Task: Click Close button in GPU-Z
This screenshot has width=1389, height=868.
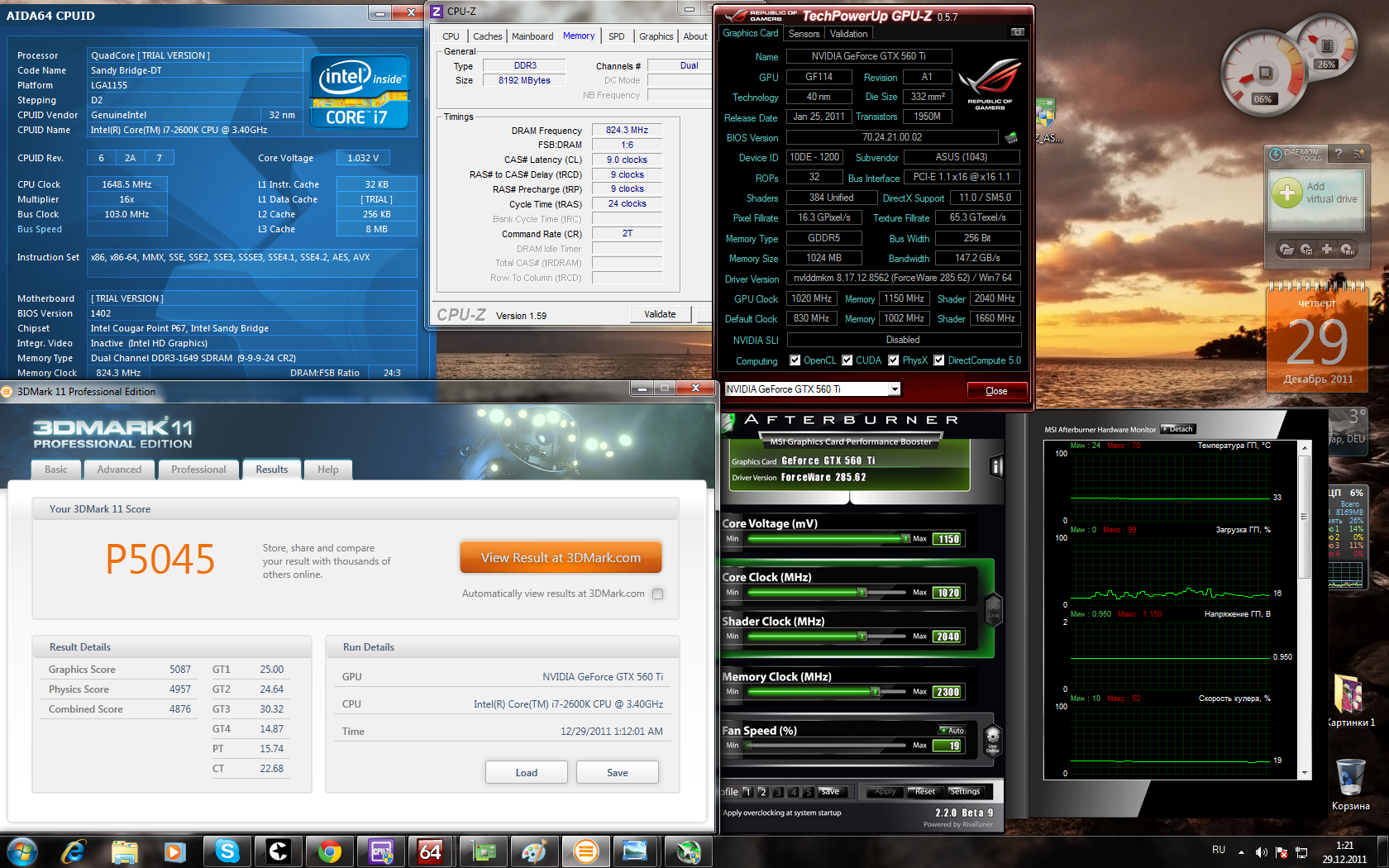Action: (996, 391)
